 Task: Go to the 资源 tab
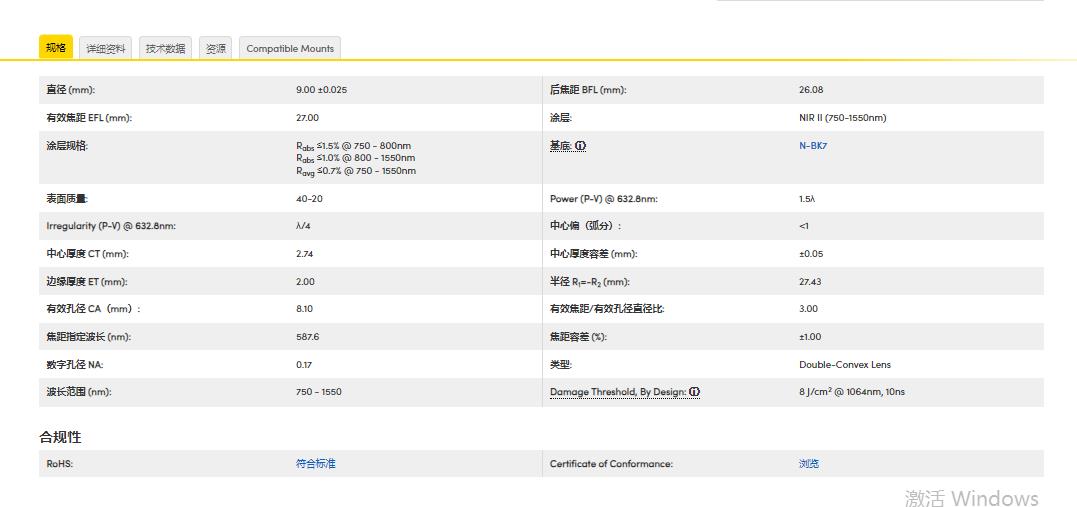pyautogui.click(x=216, y=48)
